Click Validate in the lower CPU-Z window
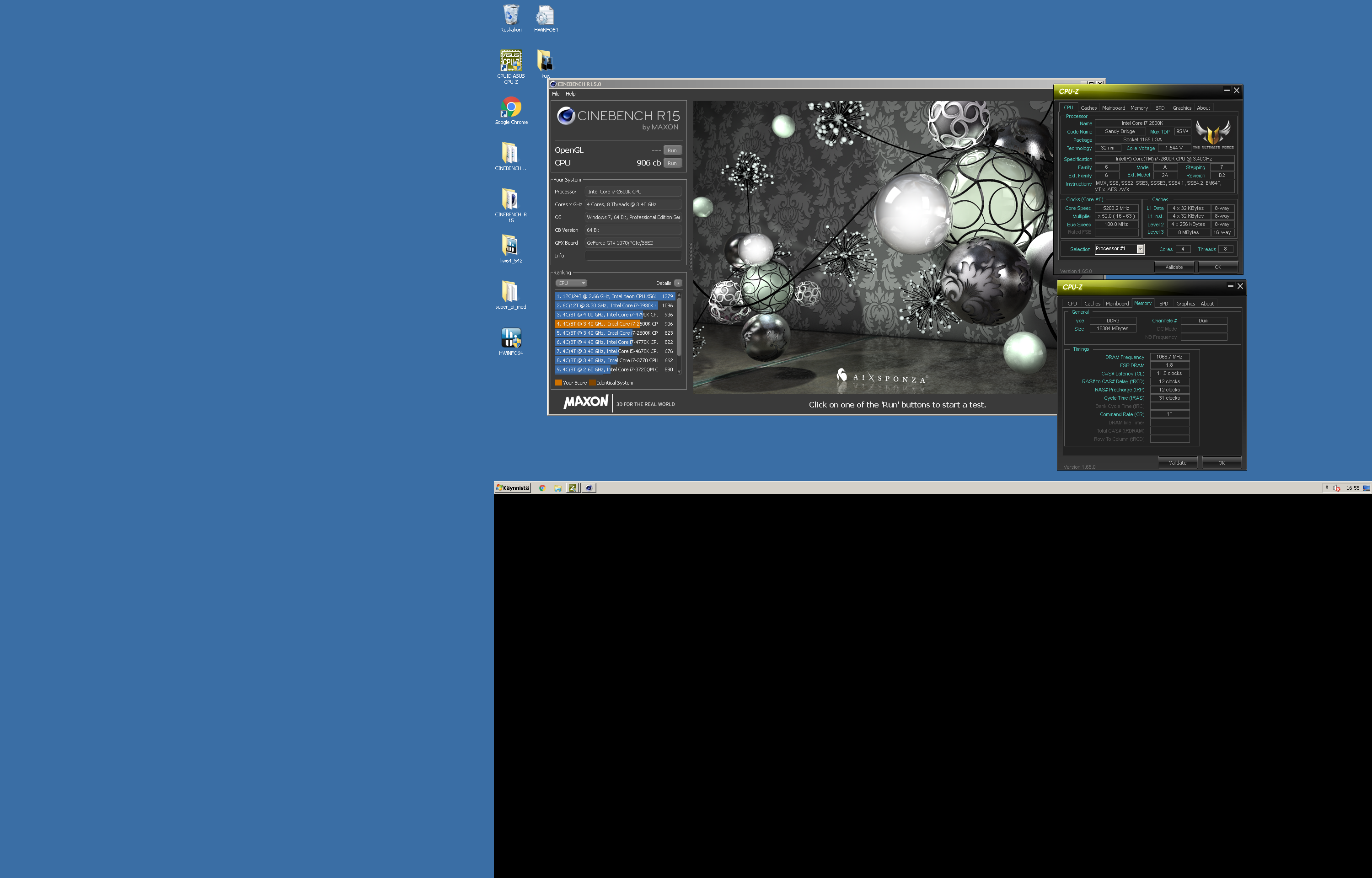This screenshot has width=1372, height=878. (x=1177, y=462)
